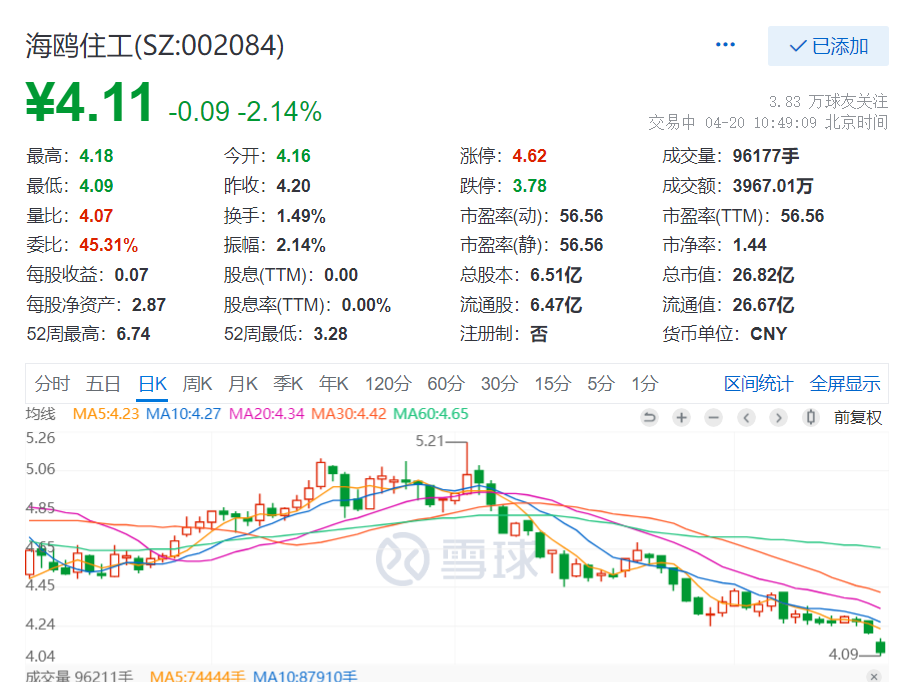921x682 pixels.
Task: Click the 最高 value 4.18
Action: click(x=96, y=156)
